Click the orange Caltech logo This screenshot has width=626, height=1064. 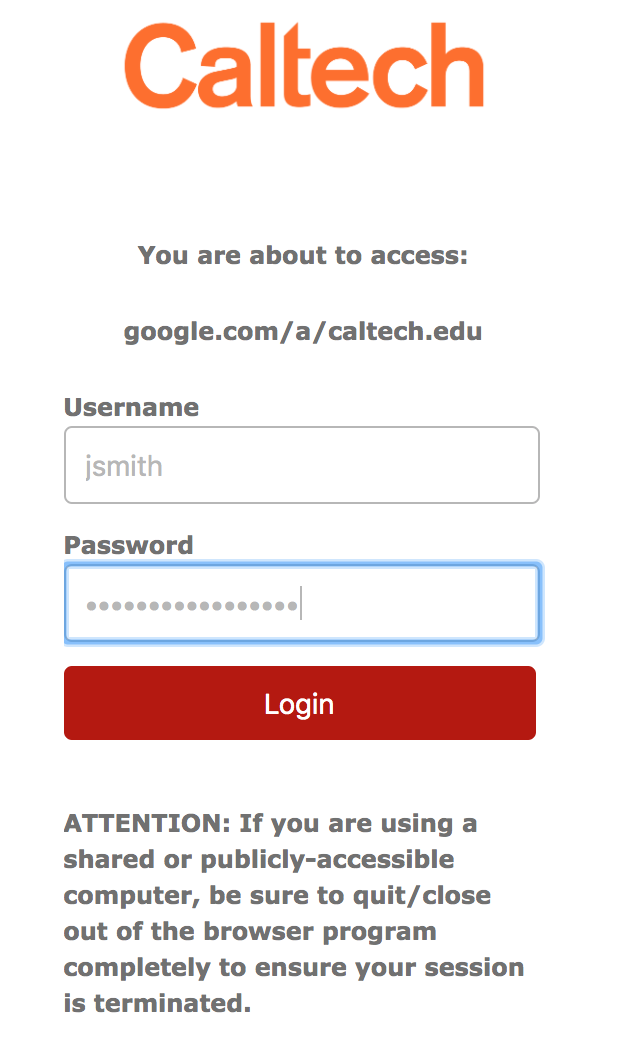(x=304, y=67)
